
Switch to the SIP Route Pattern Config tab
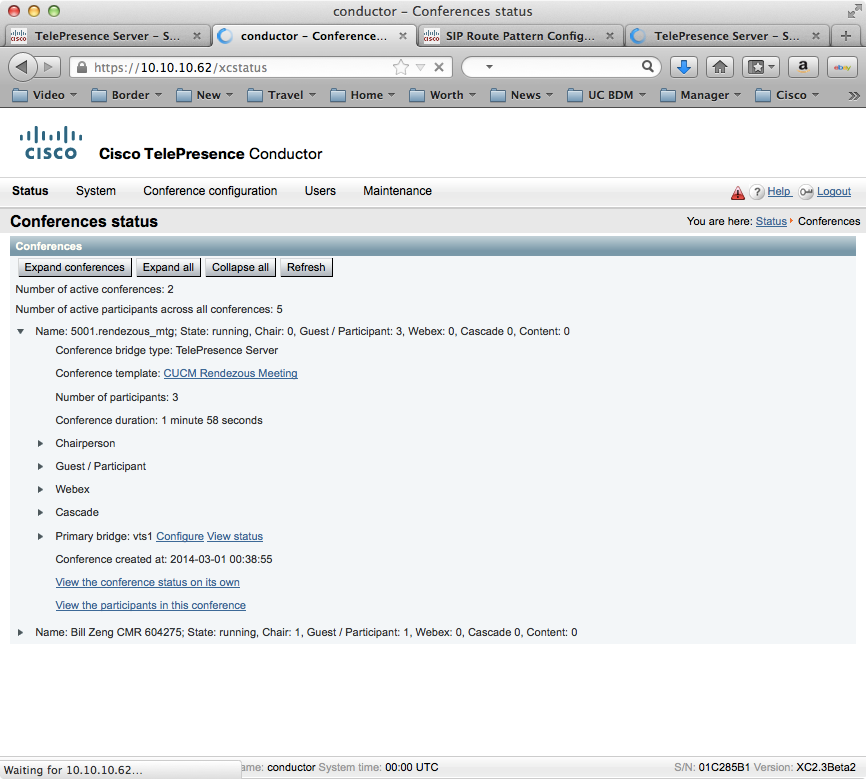point(519,36)
